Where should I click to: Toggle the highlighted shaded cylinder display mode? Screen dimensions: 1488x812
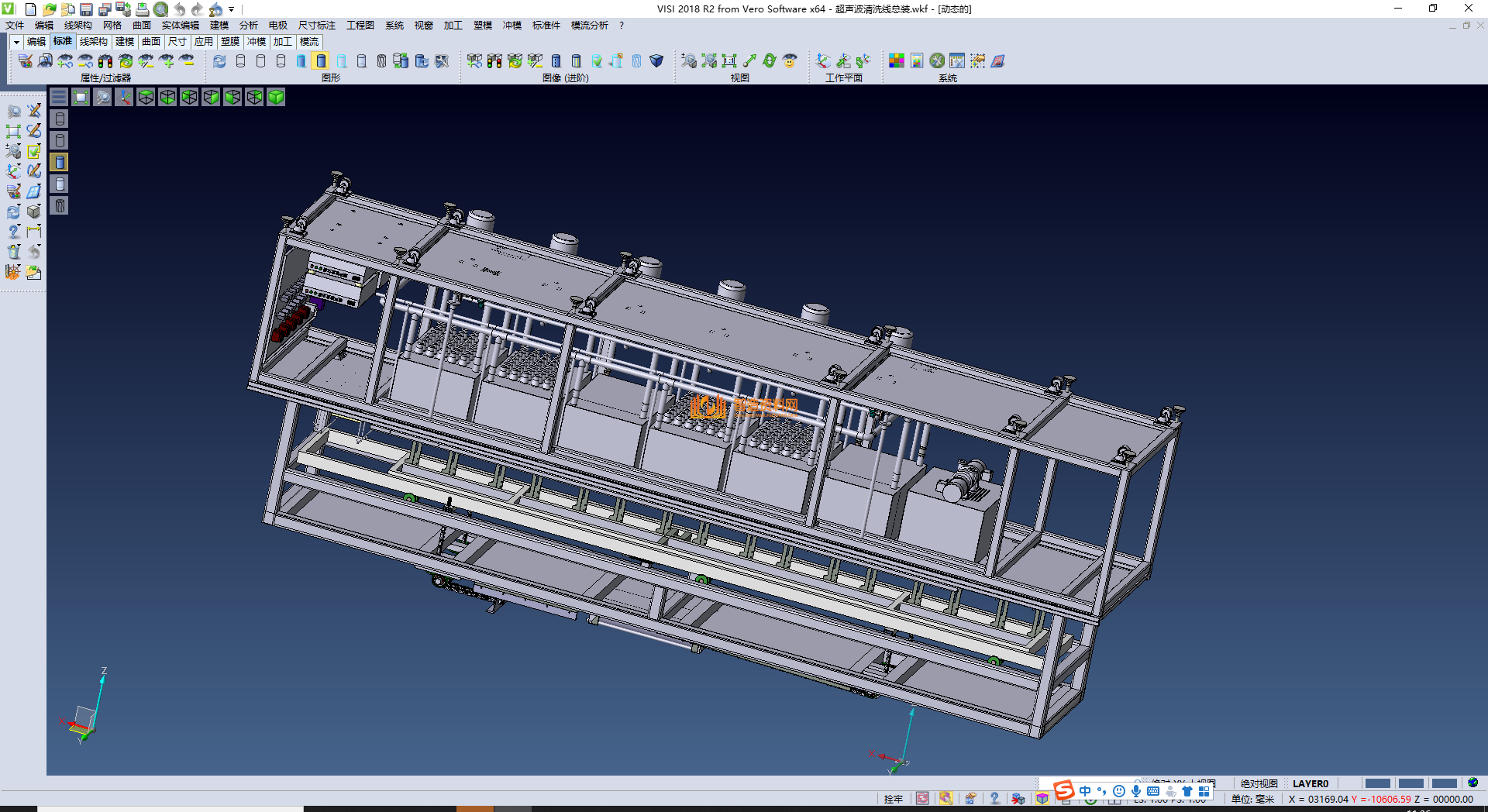click(x=321, y=60)
